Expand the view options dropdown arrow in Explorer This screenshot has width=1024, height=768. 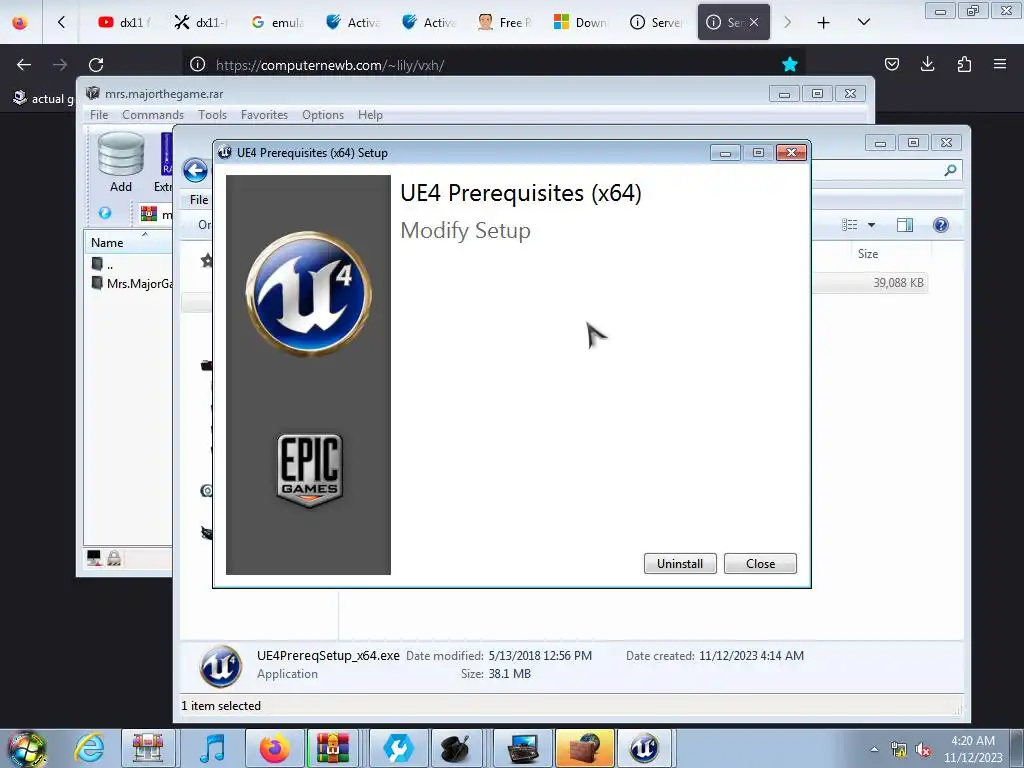click(871, 225)
